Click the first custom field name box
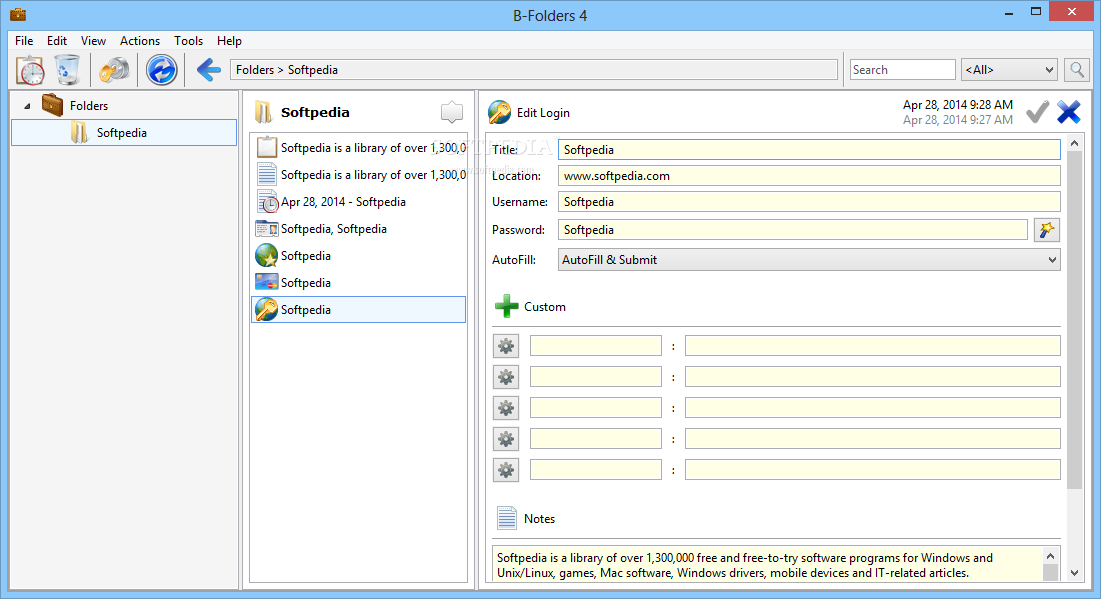1101x599 pixels. coord(595,345)
